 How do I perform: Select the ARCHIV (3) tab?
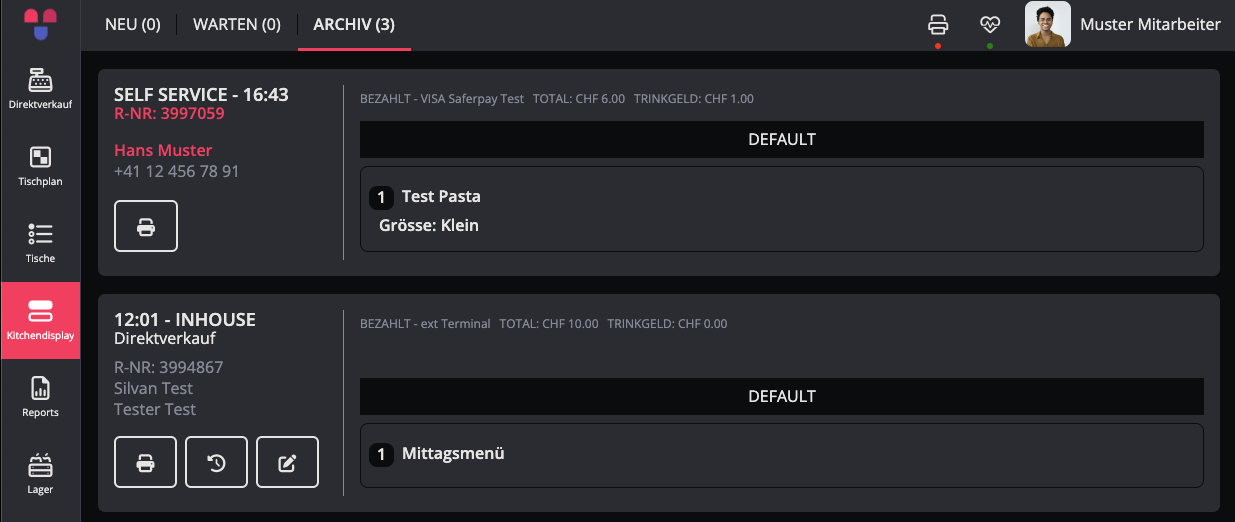pyautogui.click(x=354, y=25)
